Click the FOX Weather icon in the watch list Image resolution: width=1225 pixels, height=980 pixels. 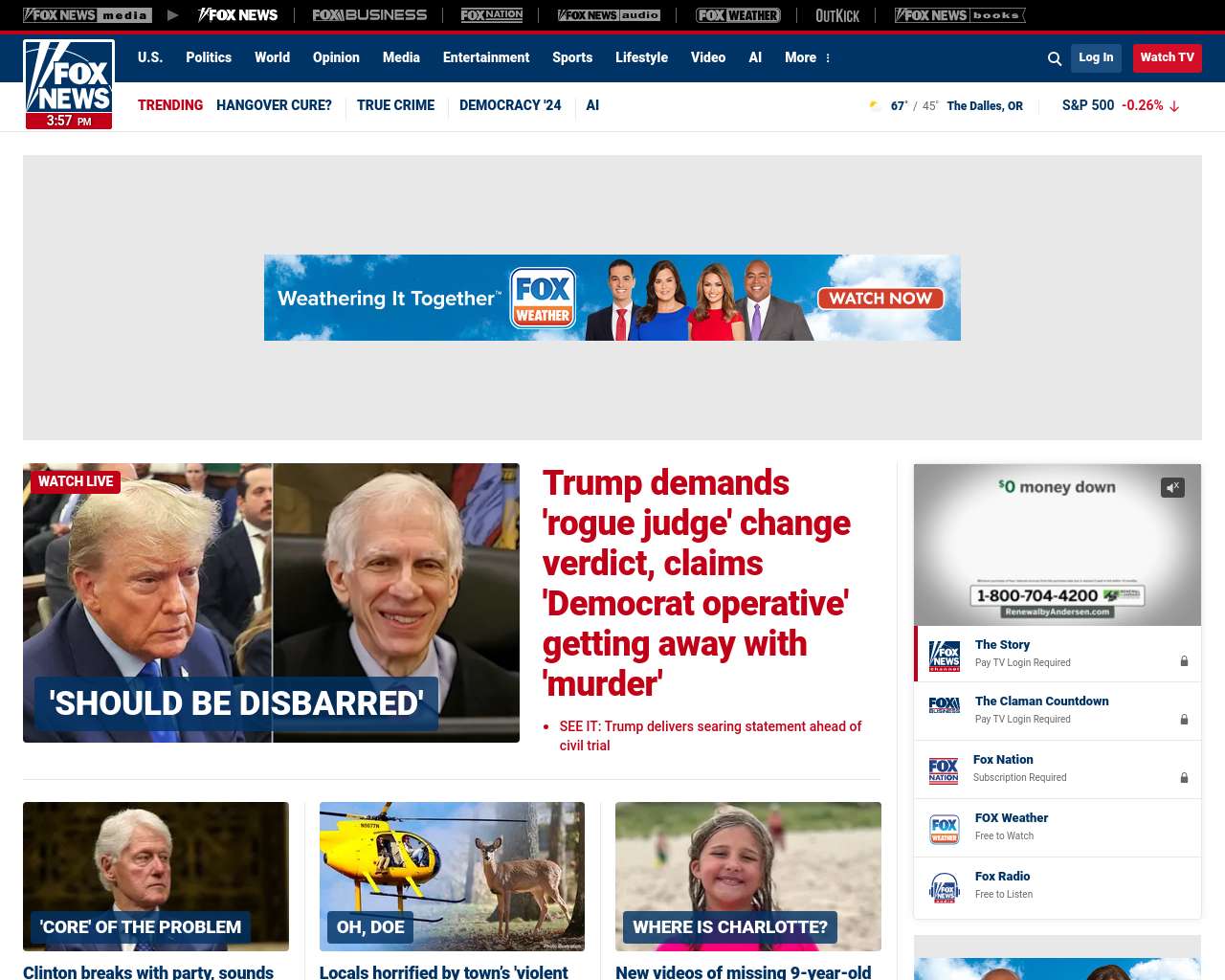(x=945, y=829)
